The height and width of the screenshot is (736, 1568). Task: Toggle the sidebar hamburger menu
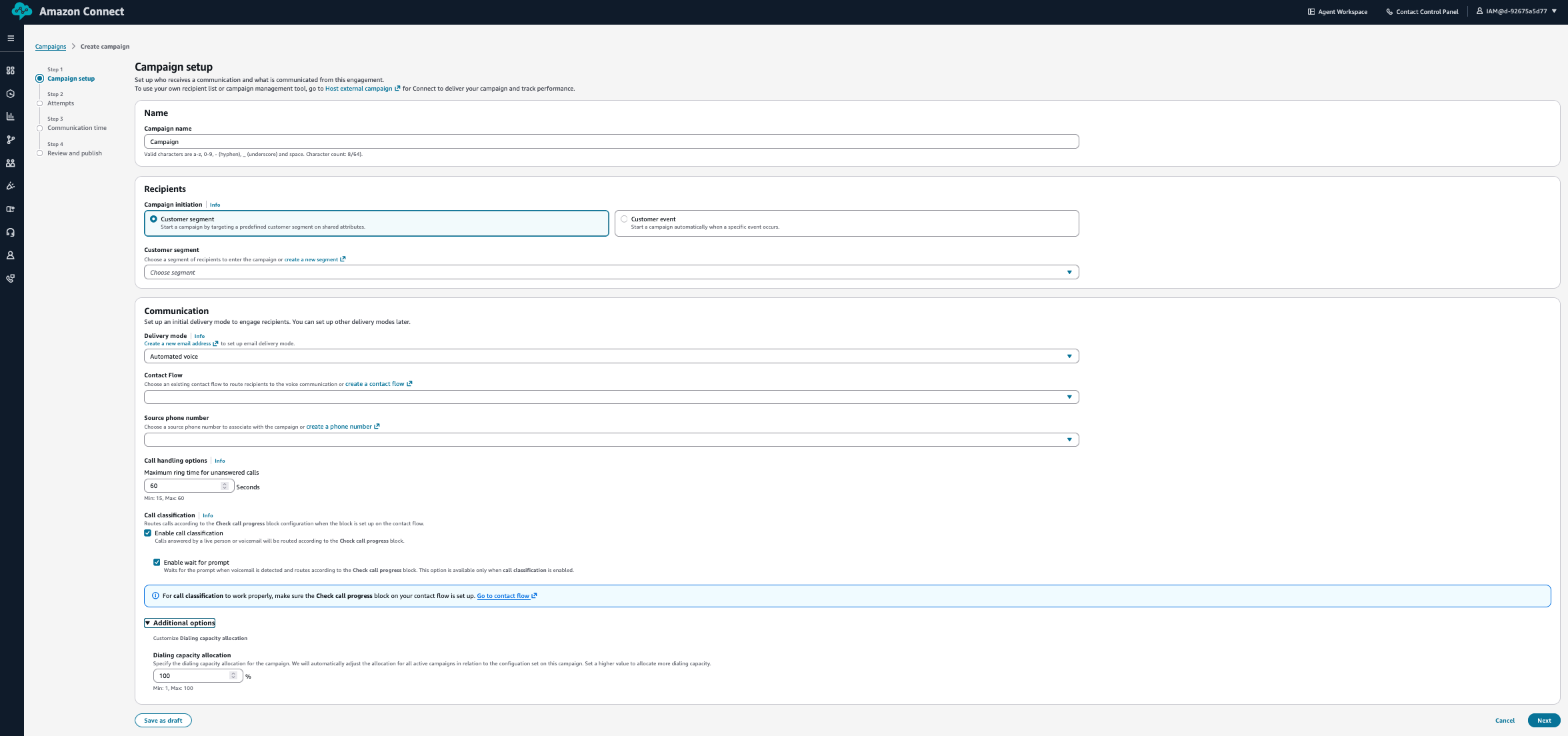pos(11,38)
